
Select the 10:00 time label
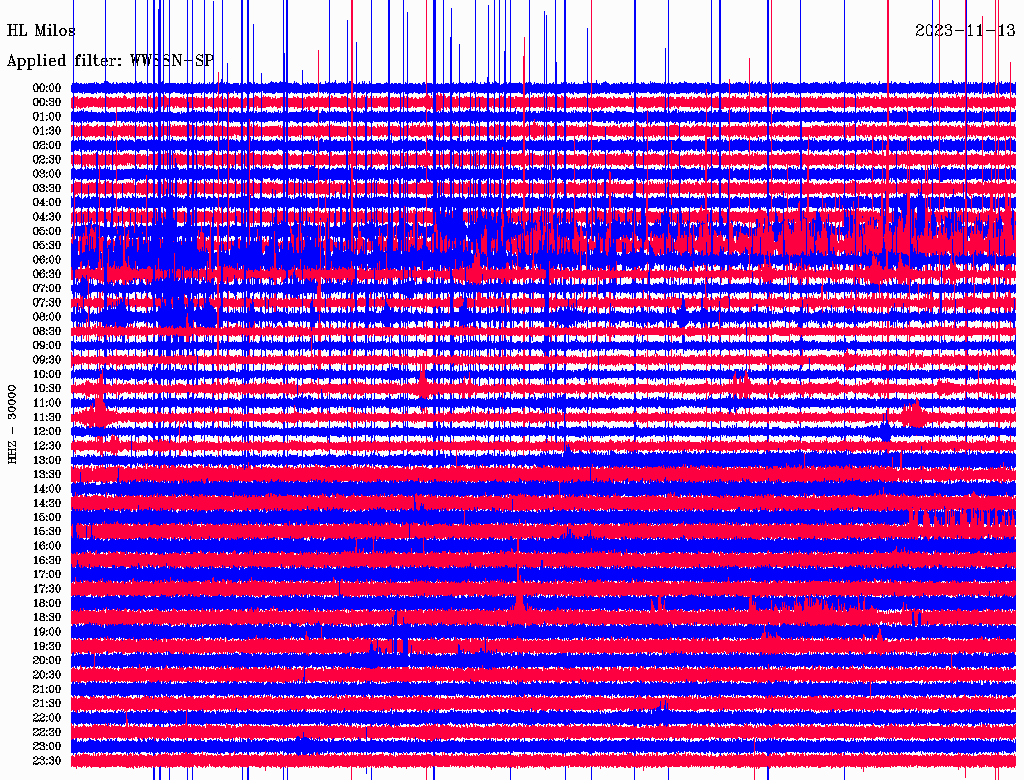coord(47,374)
